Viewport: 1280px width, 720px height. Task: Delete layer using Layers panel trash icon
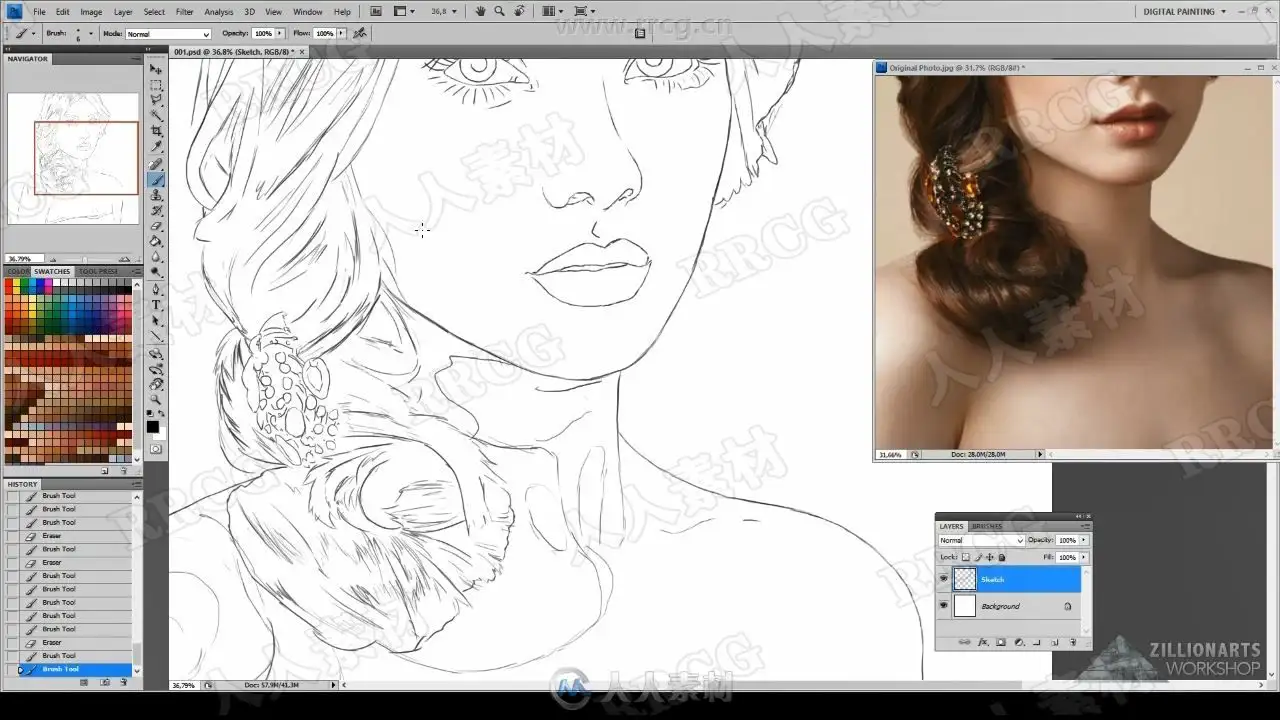coord(1073,642)
